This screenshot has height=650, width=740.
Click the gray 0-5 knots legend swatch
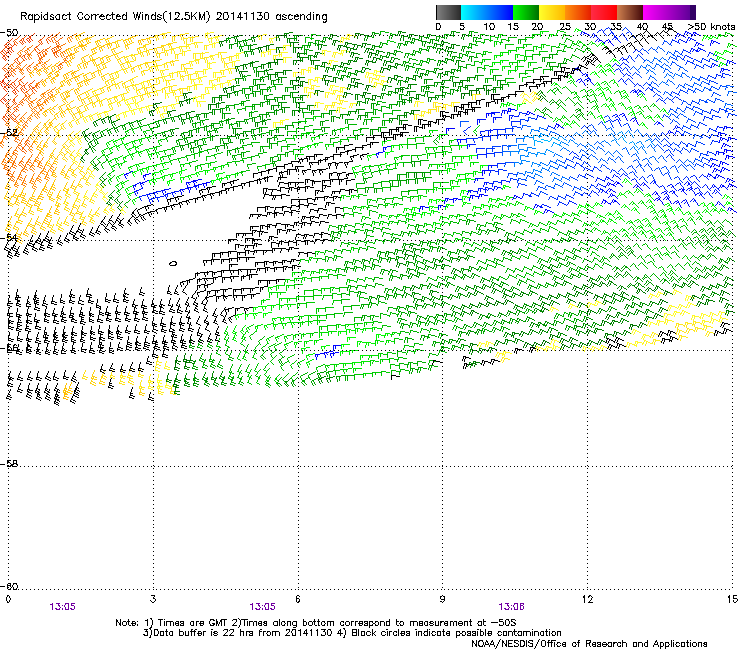[x=448, y=12]
